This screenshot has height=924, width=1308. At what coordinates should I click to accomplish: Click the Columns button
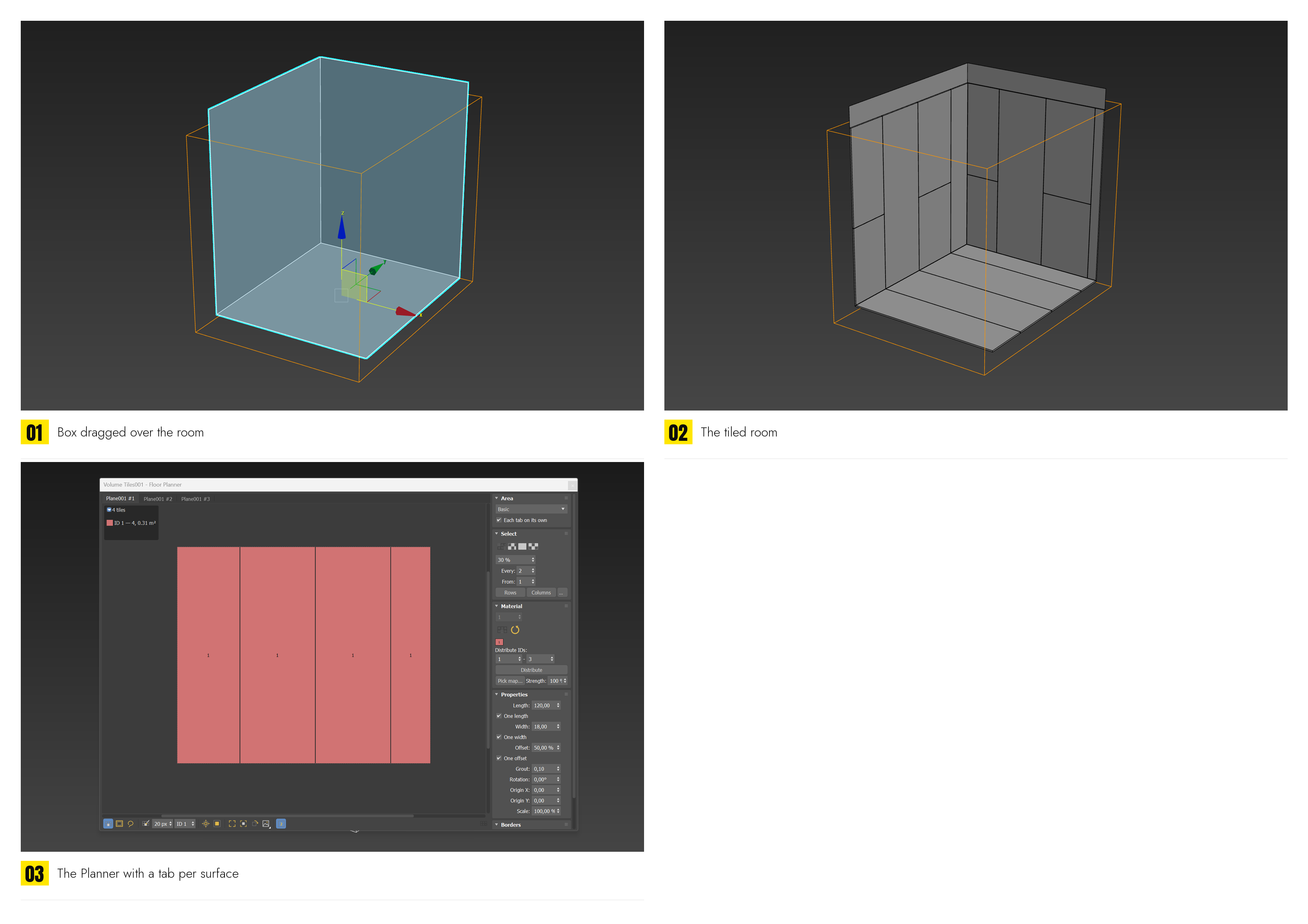click(x=541, y=593)
